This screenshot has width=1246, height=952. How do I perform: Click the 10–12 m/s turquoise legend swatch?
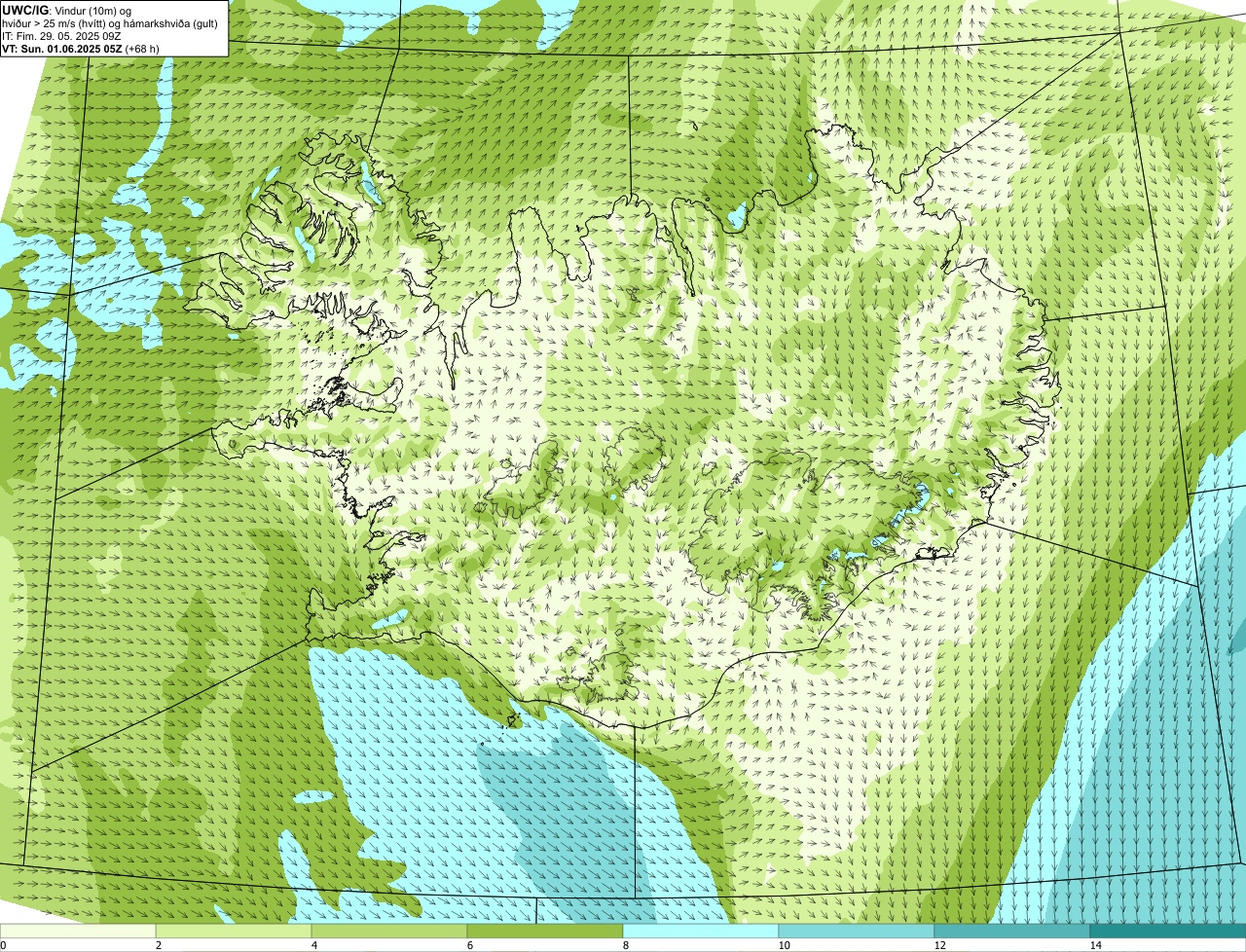(x=857, y=932)
